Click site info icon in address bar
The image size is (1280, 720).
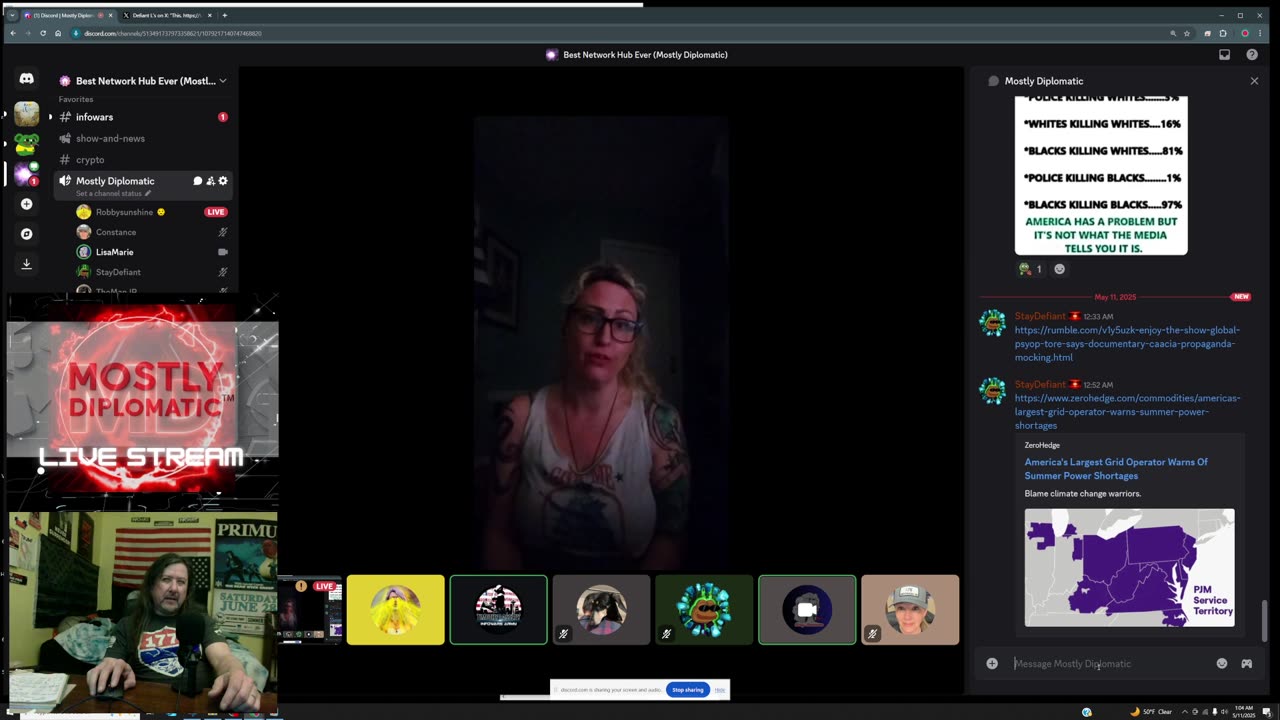(x=76, y=33)
